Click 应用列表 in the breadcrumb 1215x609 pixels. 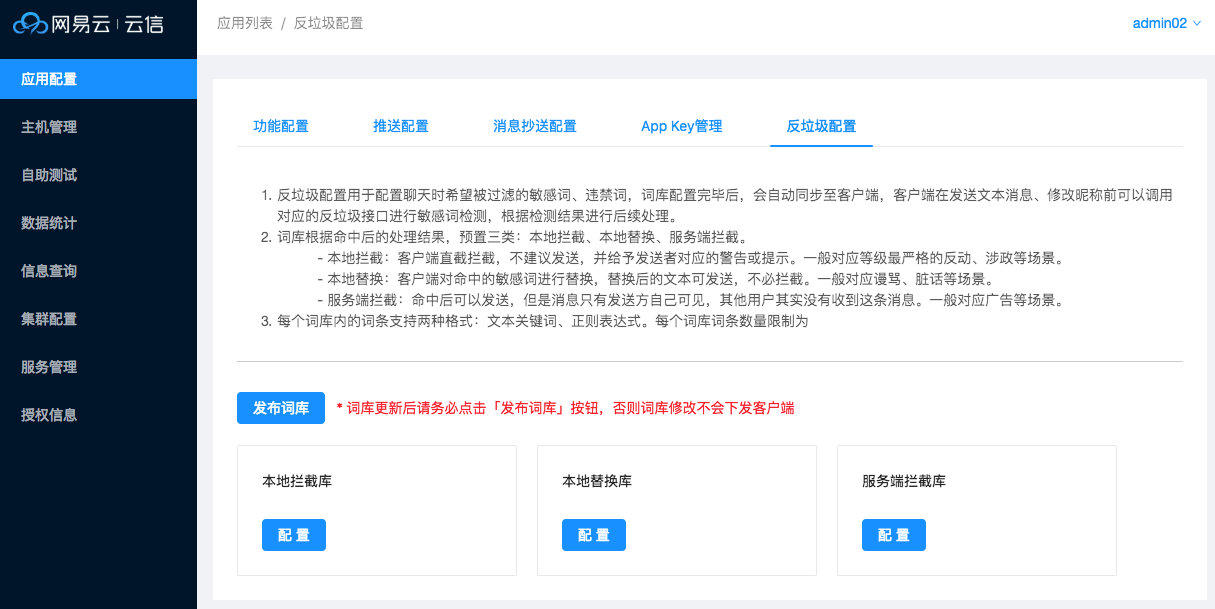[244, 22]
